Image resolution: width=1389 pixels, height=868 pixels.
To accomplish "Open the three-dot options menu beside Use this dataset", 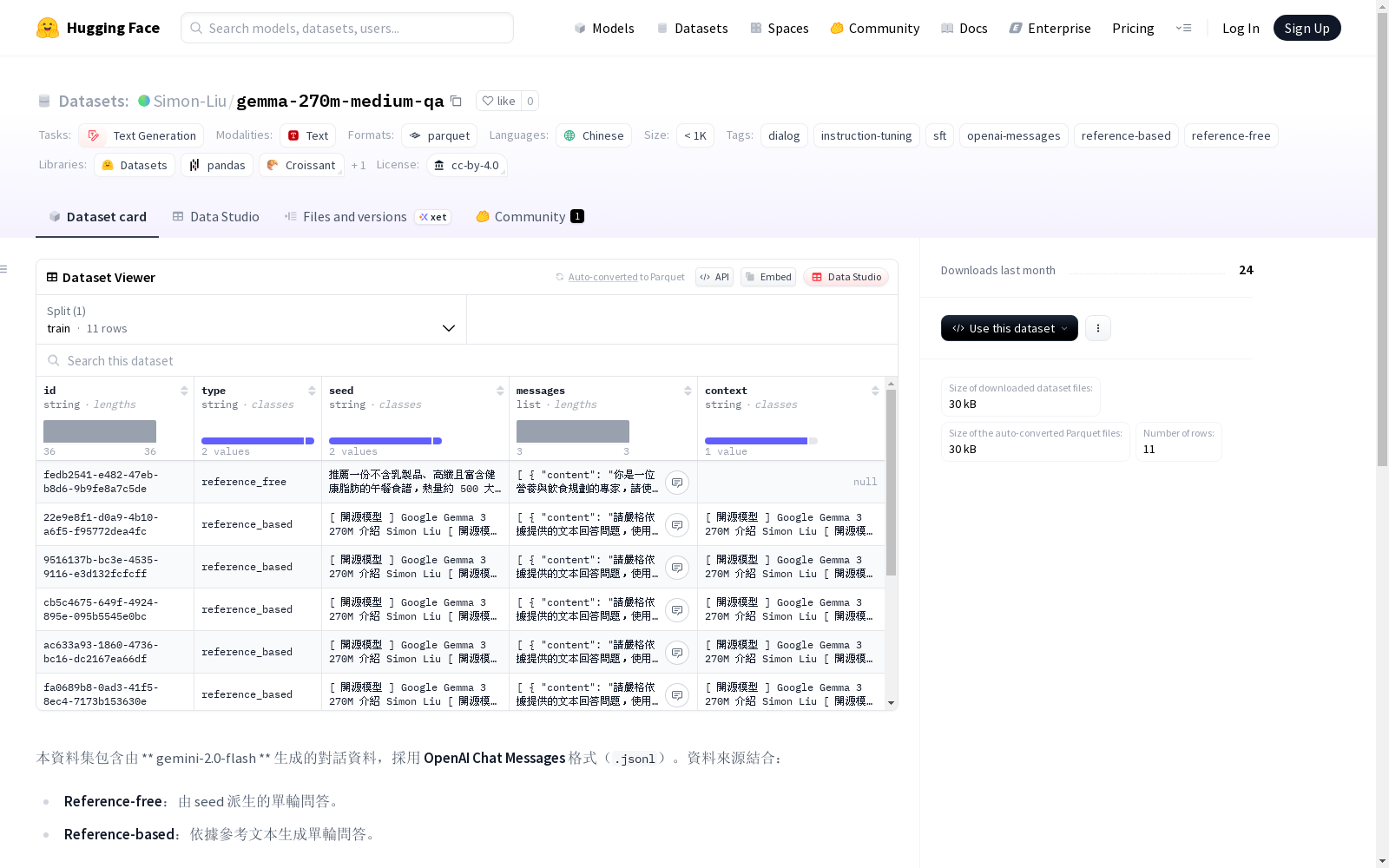I will pos(1097,328).
